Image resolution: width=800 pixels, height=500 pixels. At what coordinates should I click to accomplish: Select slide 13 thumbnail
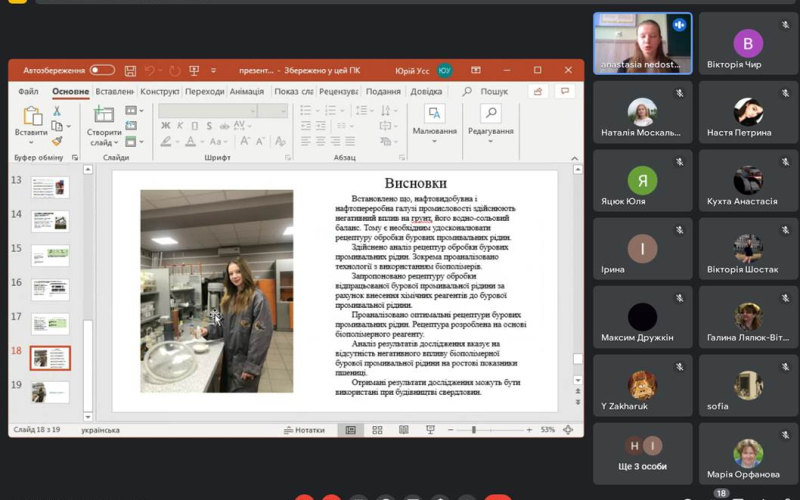click(51, 187)
